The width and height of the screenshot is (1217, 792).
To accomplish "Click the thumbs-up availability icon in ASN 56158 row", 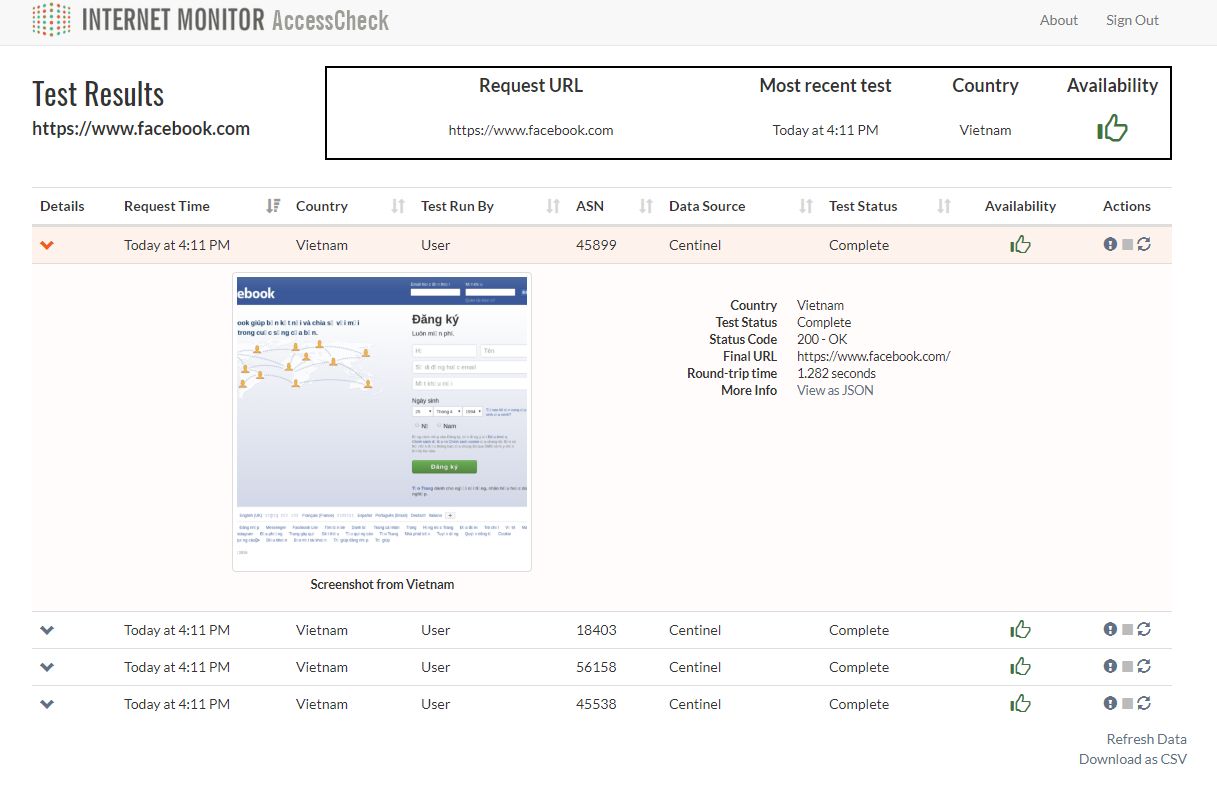I will pyautogui.click(x=1020, y=667).
